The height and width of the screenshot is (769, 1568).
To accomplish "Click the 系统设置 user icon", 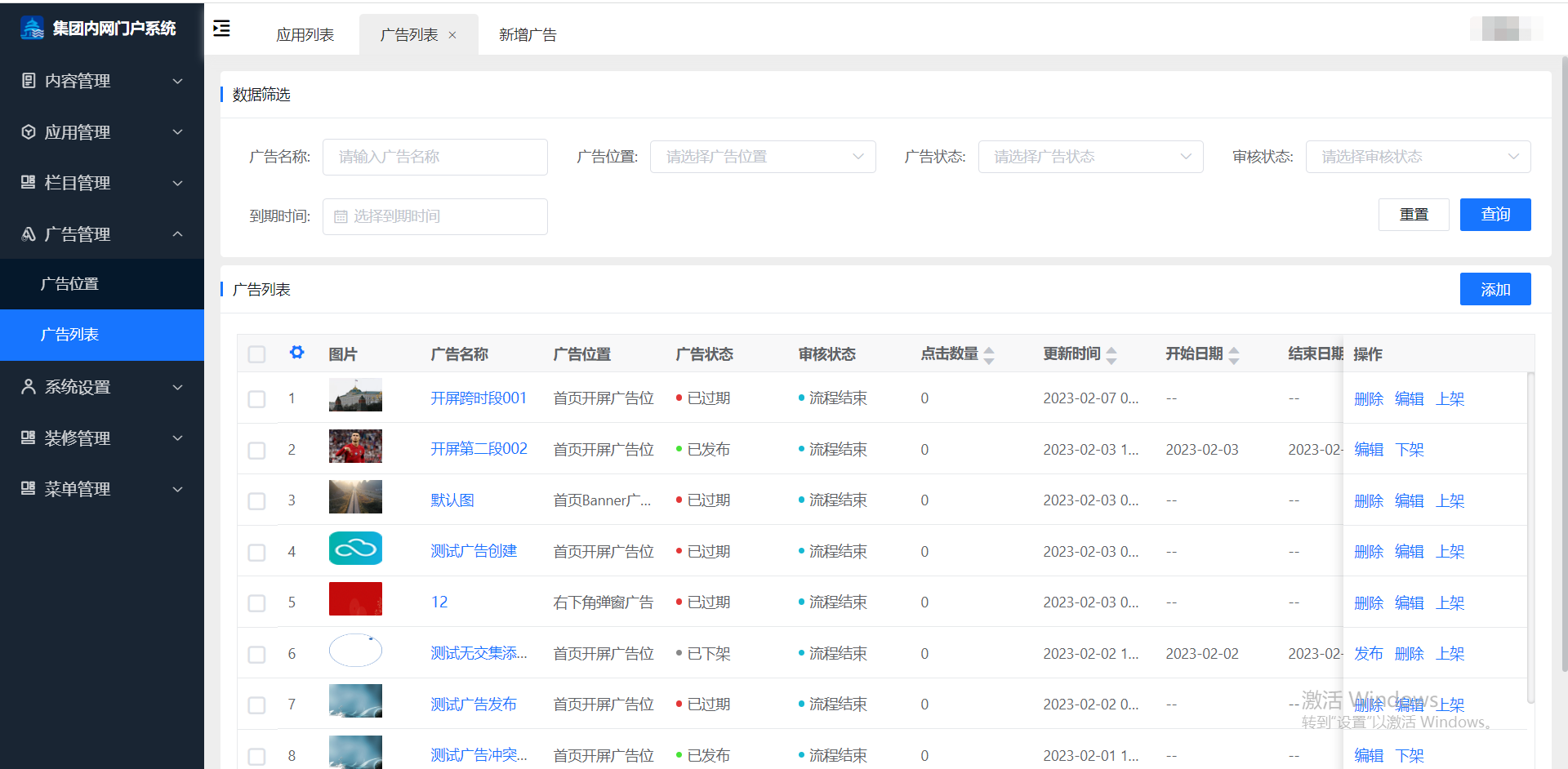I will [x=29, y=387].
